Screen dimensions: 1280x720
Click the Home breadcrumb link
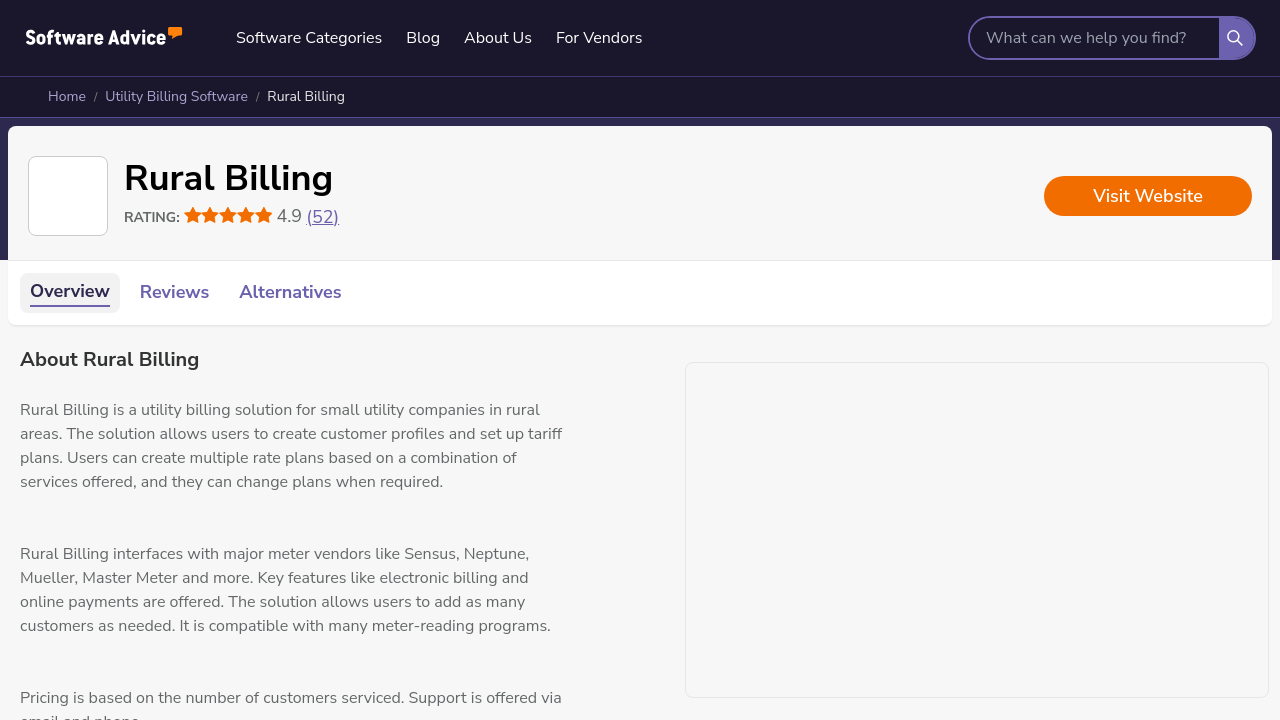(x=67, y=97)
